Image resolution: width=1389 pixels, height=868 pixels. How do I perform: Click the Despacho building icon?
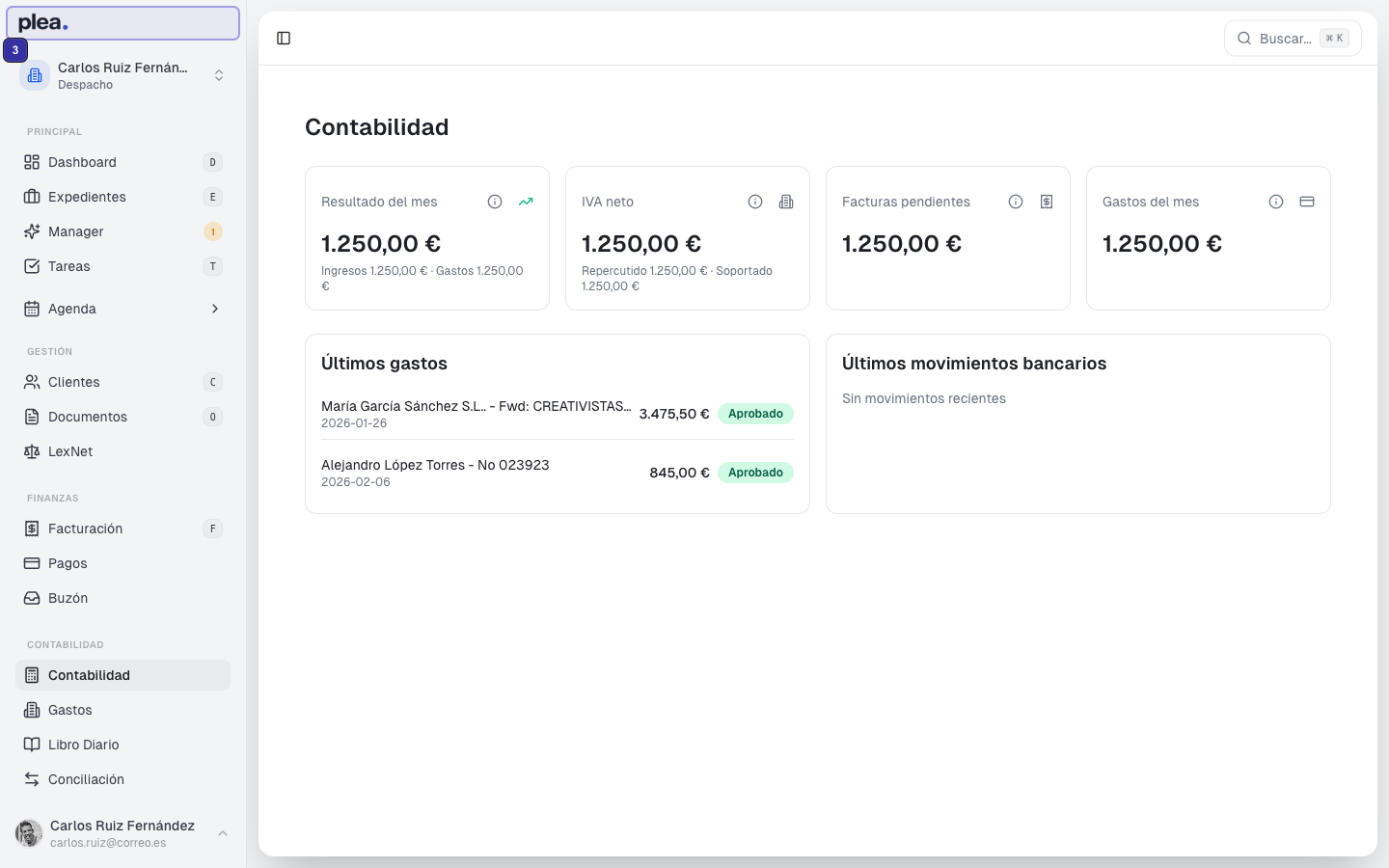click(35, 75)
